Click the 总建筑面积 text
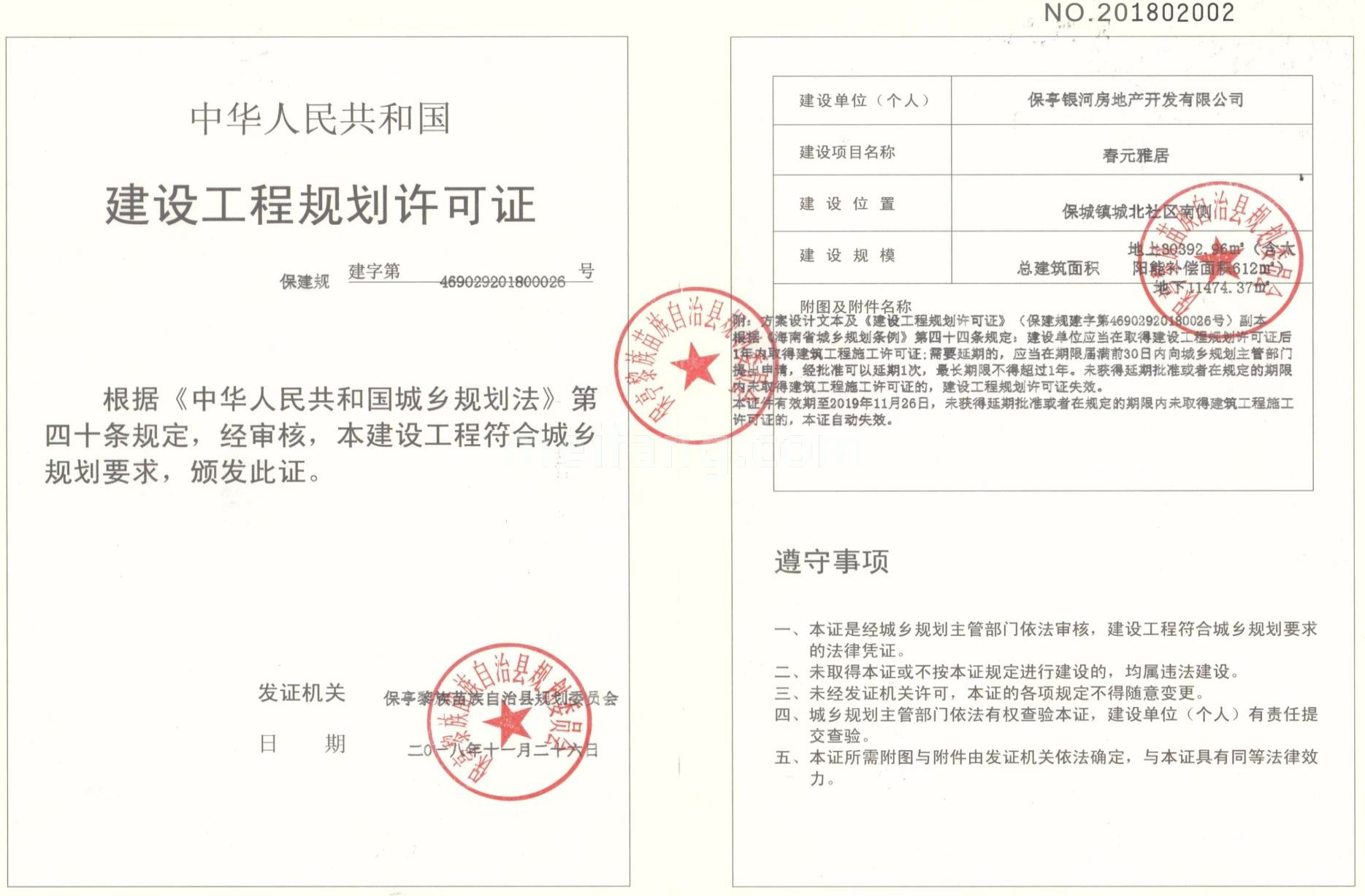1365x896 pixels. pyautogui.click(x=1058, y=268)
